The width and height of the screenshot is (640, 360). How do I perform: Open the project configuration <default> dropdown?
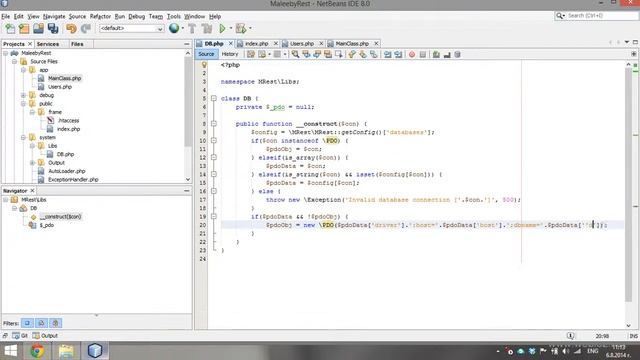(131, 29)
